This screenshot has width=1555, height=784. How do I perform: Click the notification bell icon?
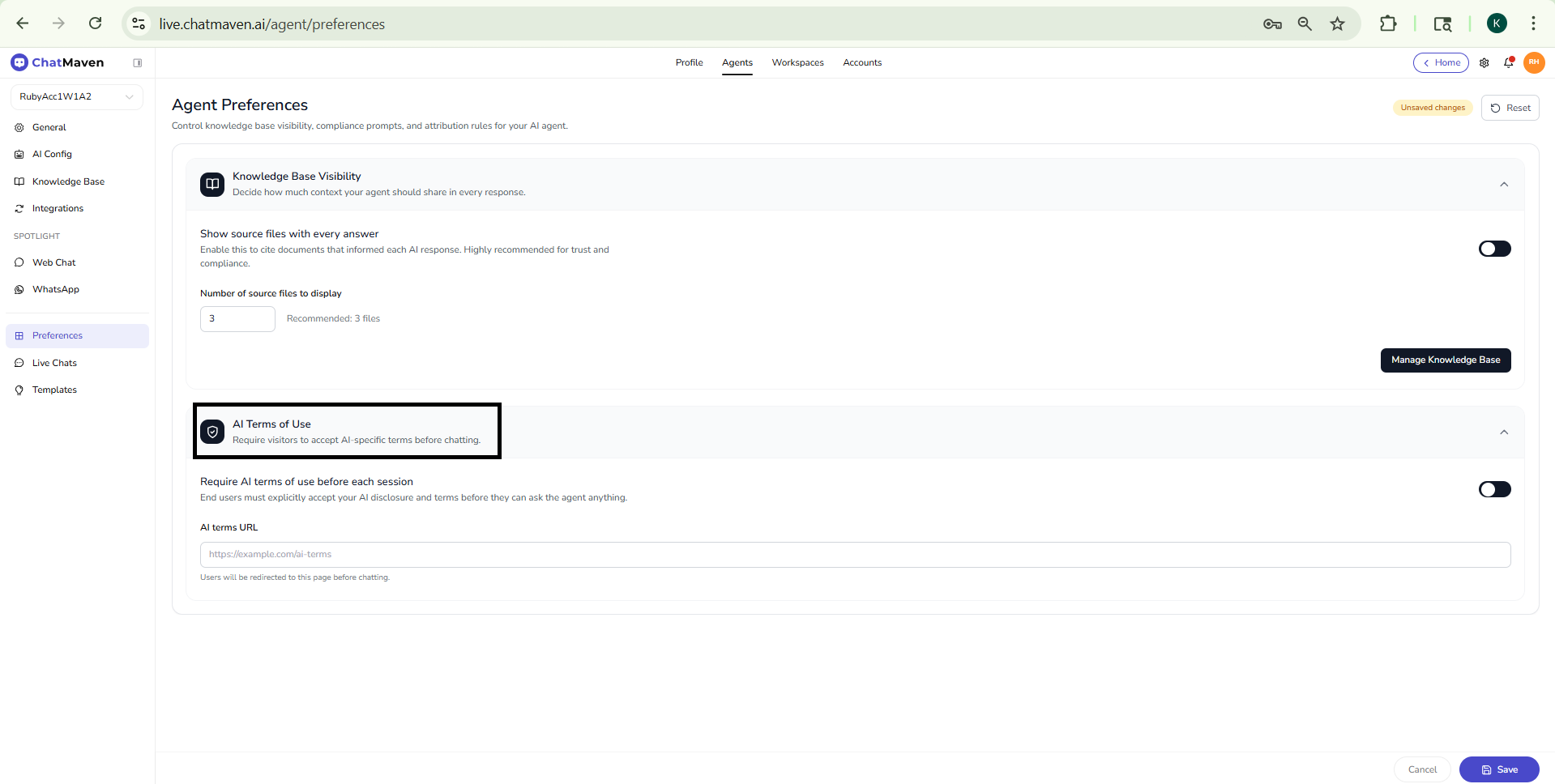(x=1509, y=63)
